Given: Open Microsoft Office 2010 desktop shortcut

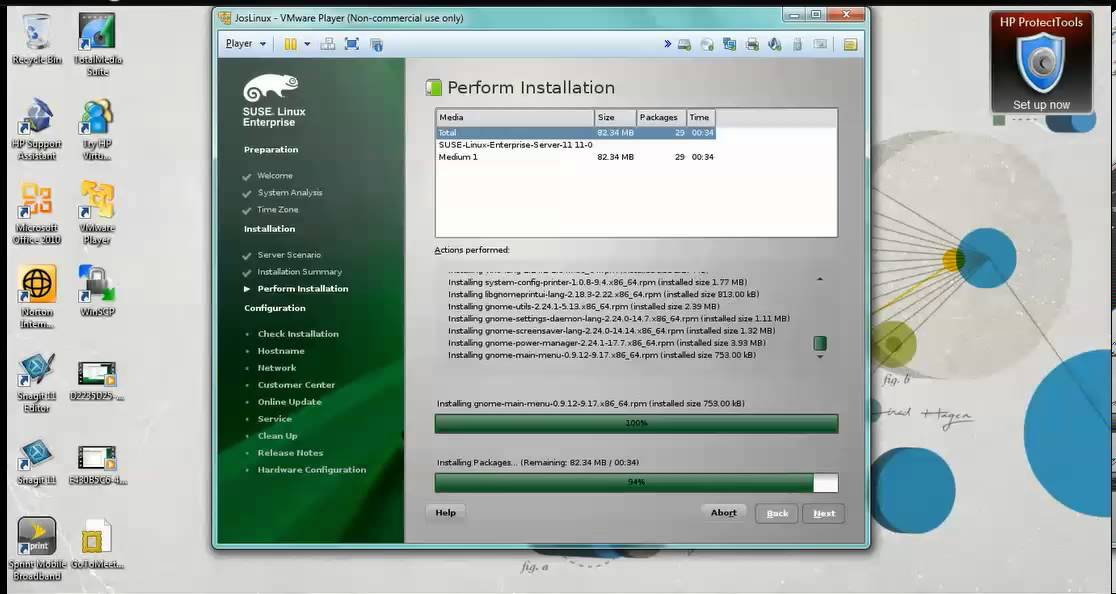Looking at the screenshot, I should coord(36,213).
